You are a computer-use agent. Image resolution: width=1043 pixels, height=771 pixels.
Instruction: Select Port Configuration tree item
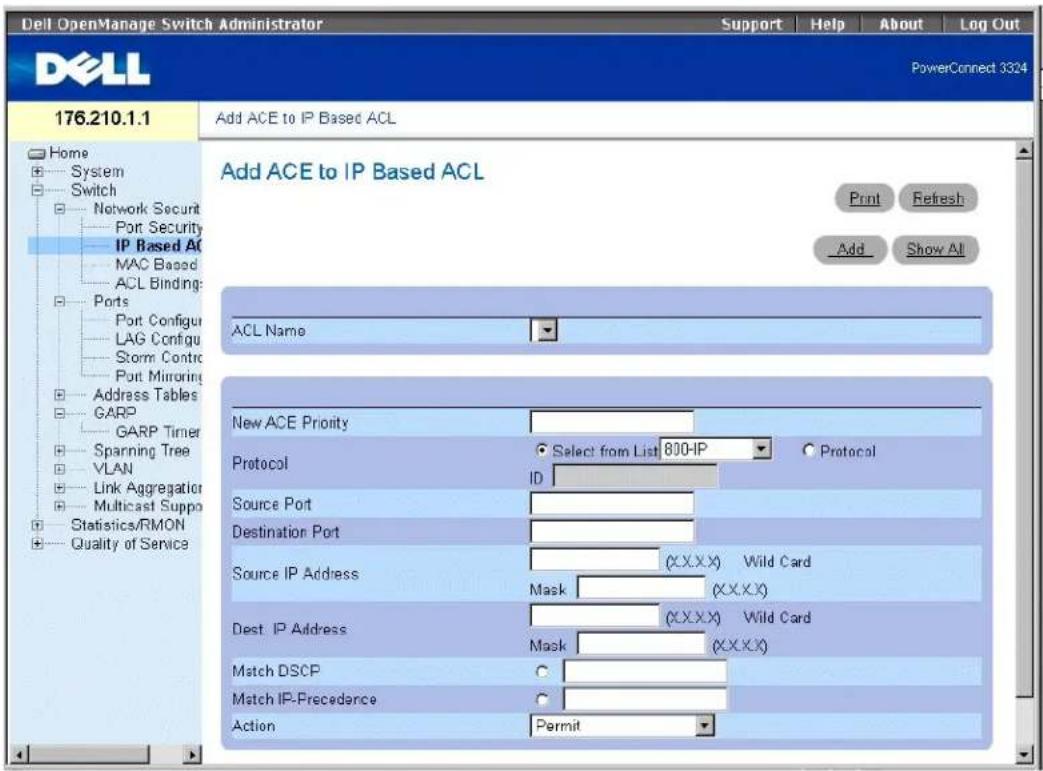coord(158,321)
